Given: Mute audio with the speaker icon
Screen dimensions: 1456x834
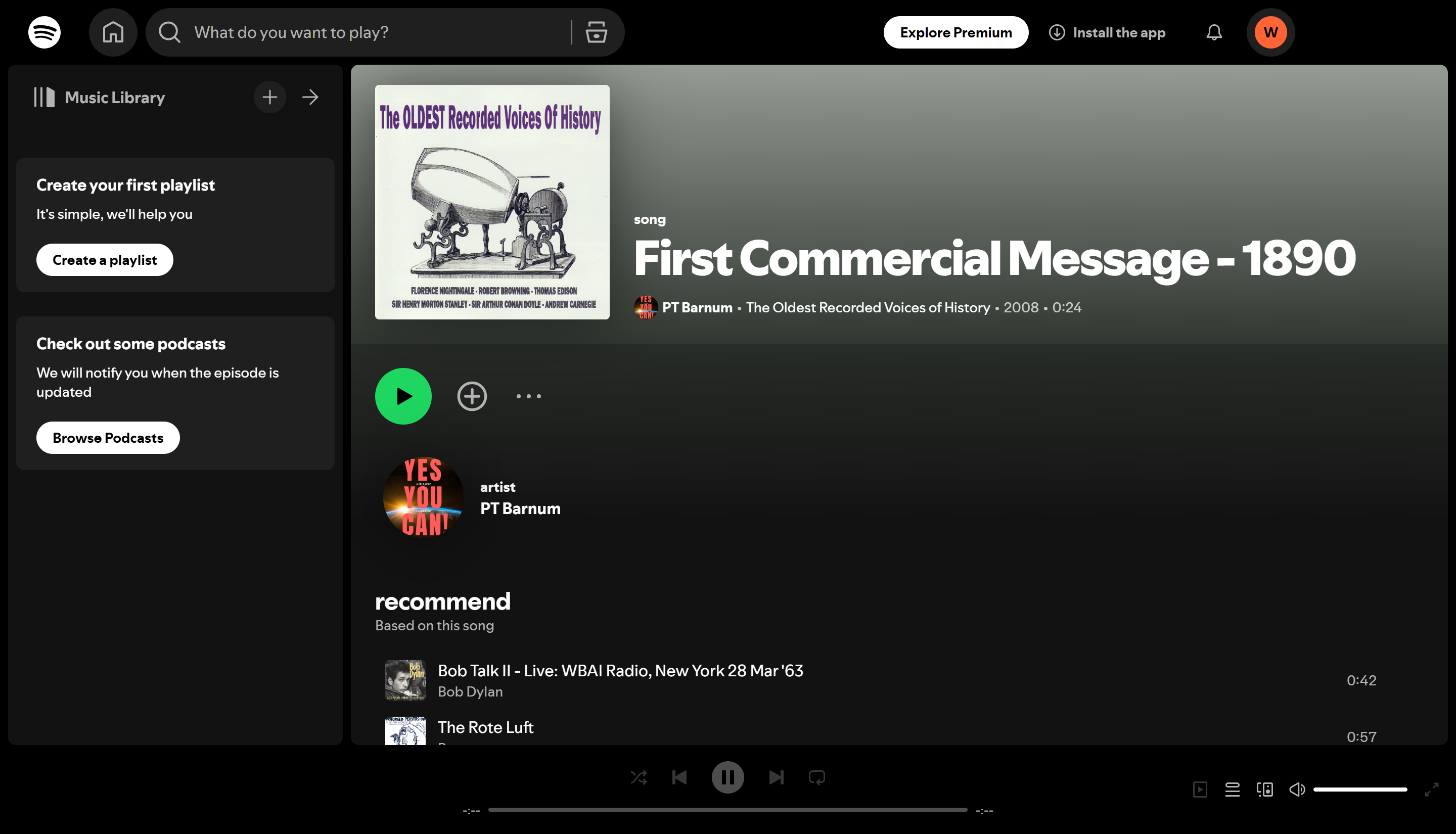Looking at the screenshot, I should pos(1297,789).
